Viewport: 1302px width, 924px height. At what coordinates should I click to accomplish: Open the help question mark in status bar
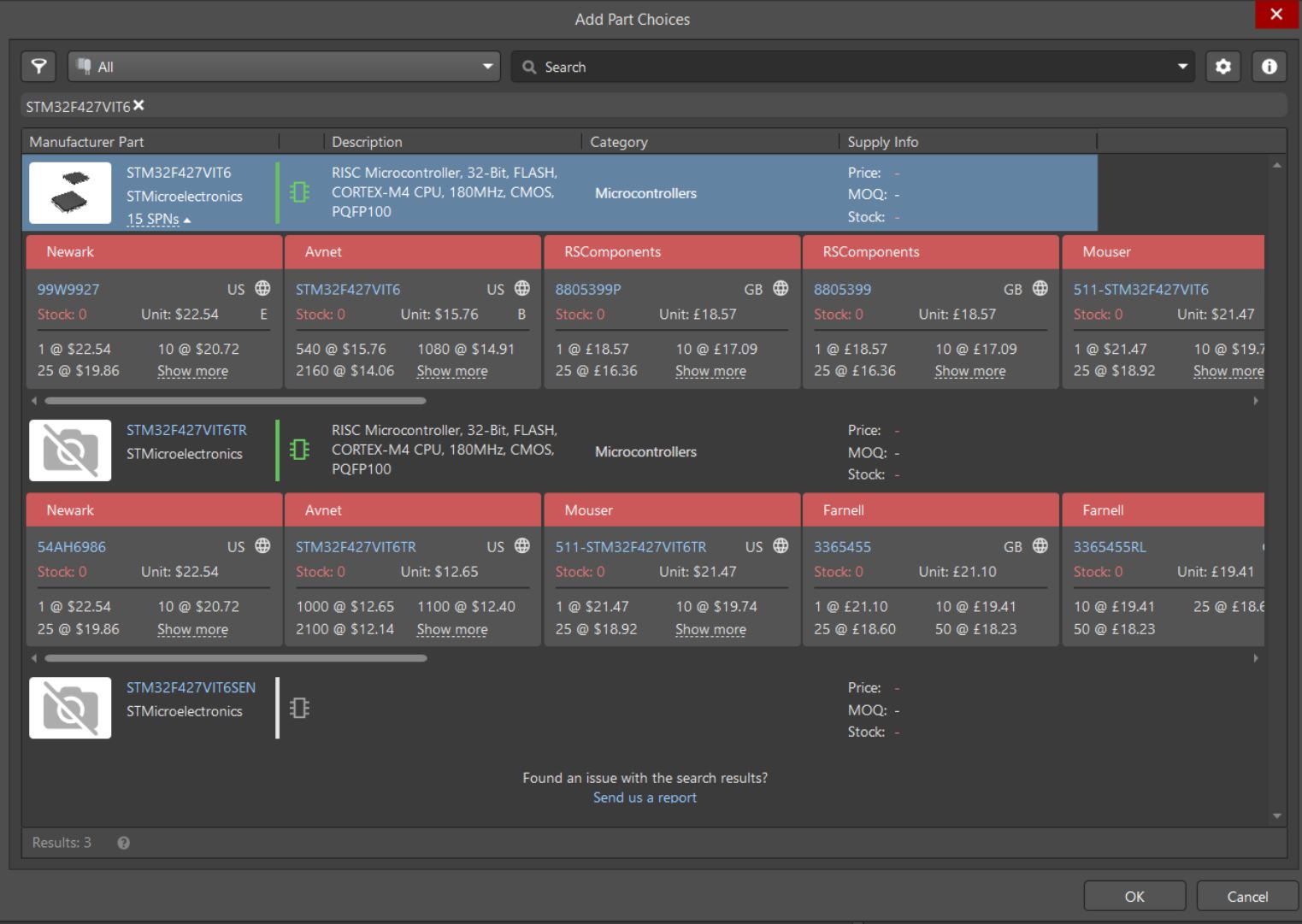(122, 843)
